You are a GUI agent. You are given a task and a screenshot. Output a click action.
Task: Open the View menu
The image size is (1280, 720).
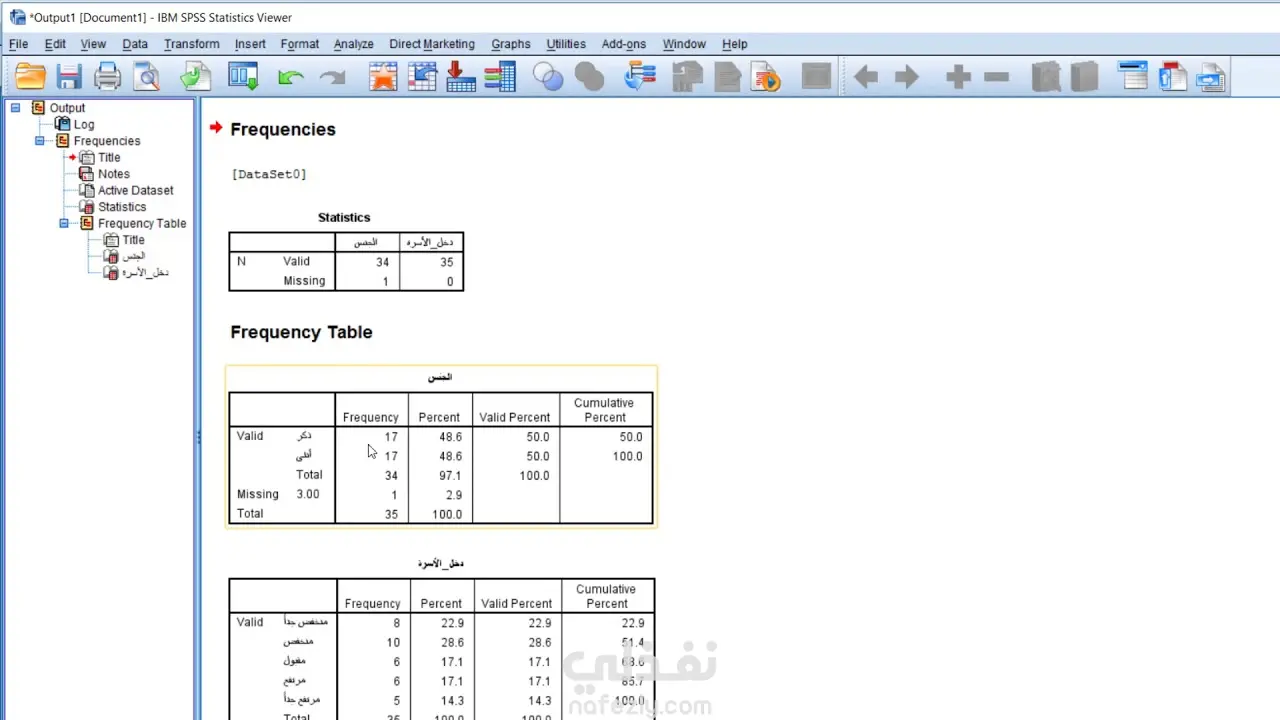[x=93, y=44]
